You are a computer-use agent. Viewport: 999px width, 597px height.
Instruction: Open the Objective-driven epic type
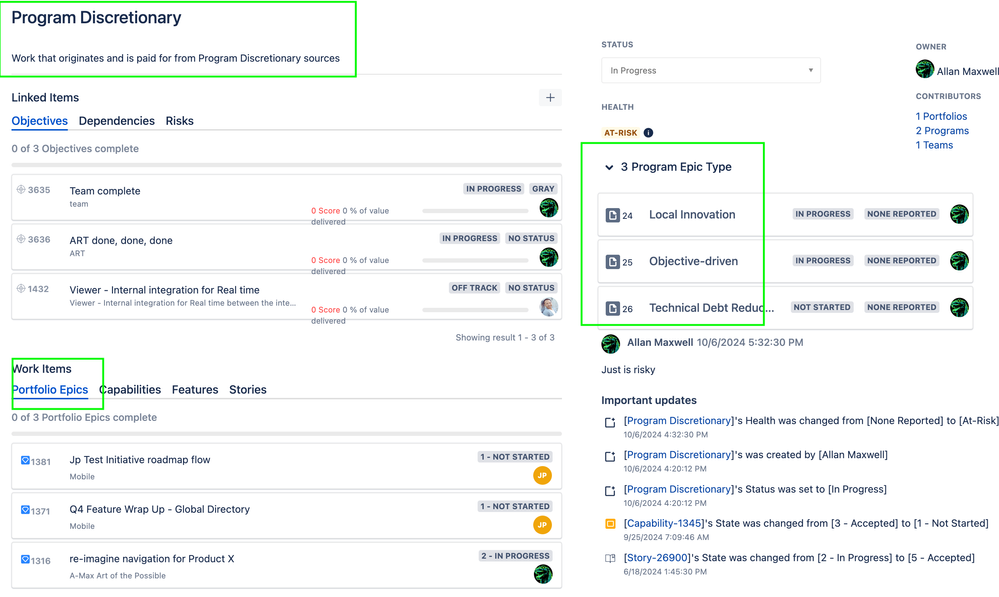(x=693, y=261)
